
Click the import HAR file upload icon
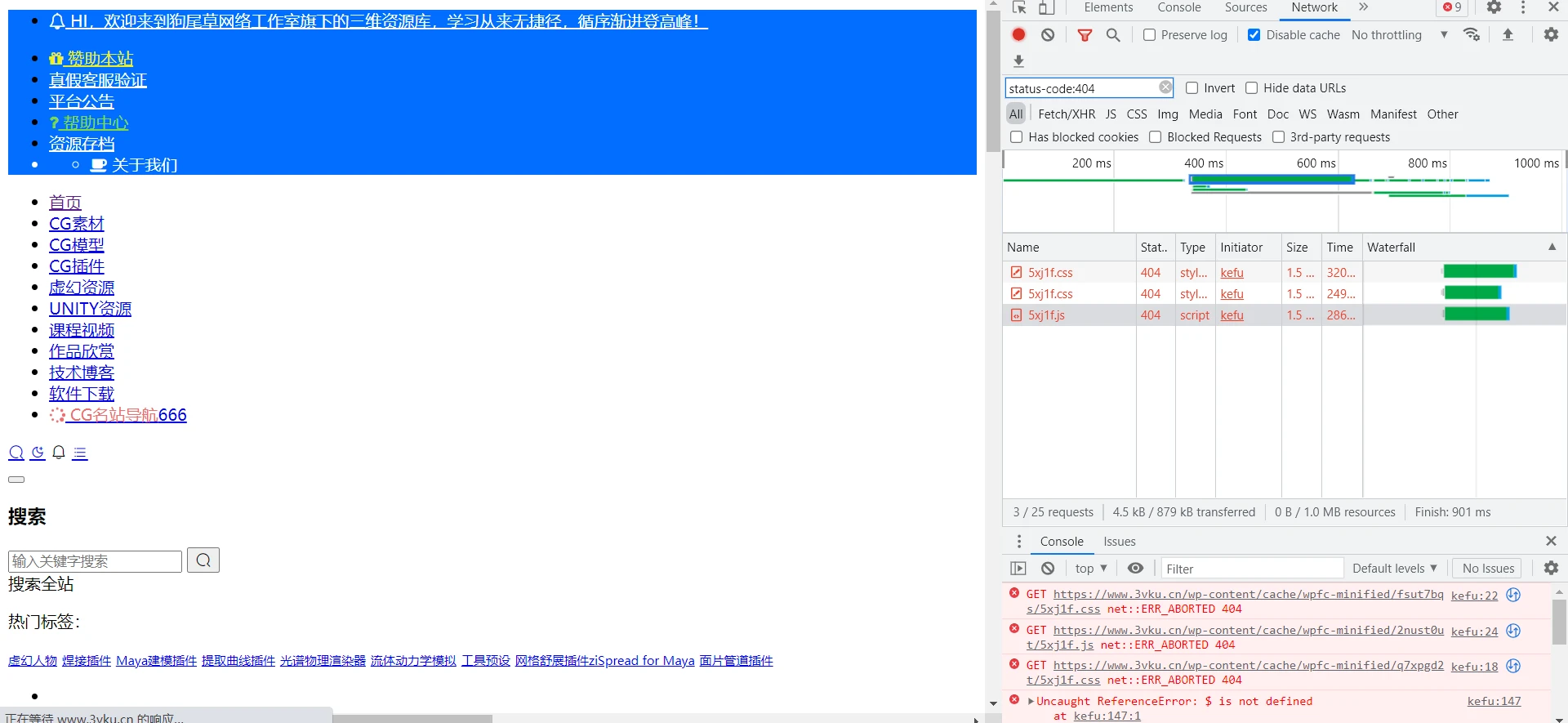[1508, 35]
